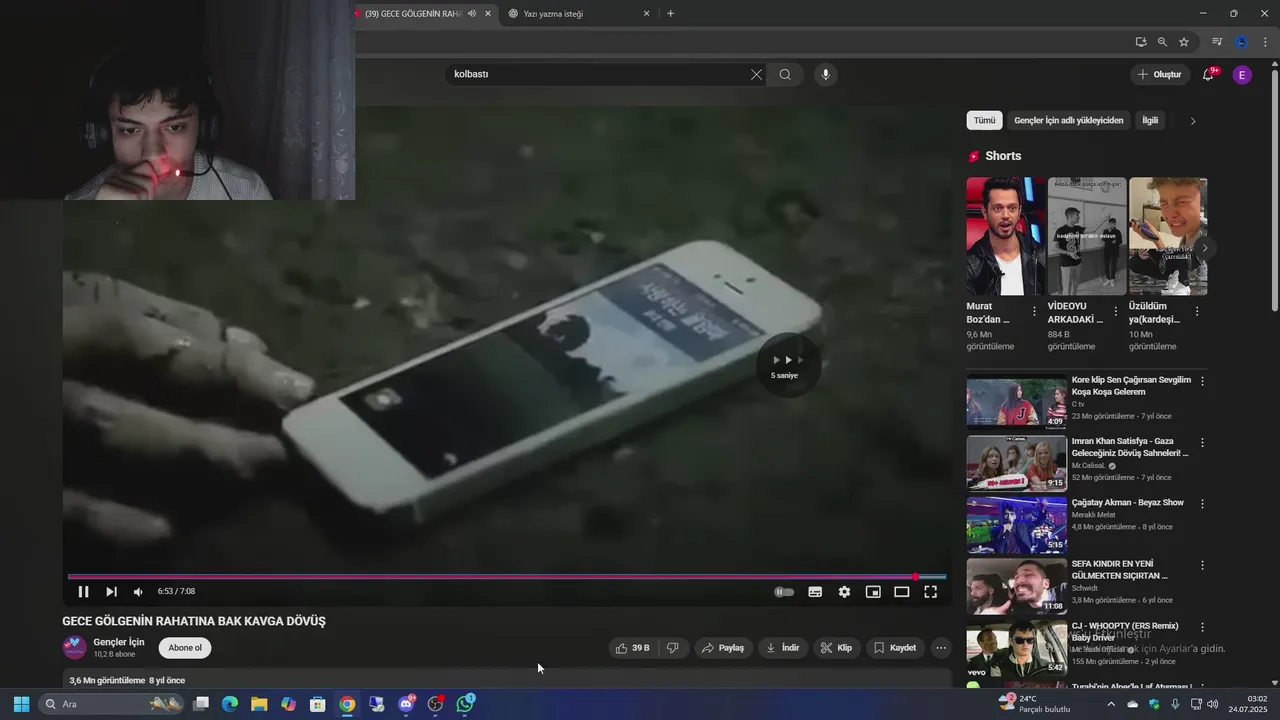Open the Murat Boz'dan Short thumbnail
Viewport: 1280px width, 720px height.
(x=1006, y=236)
